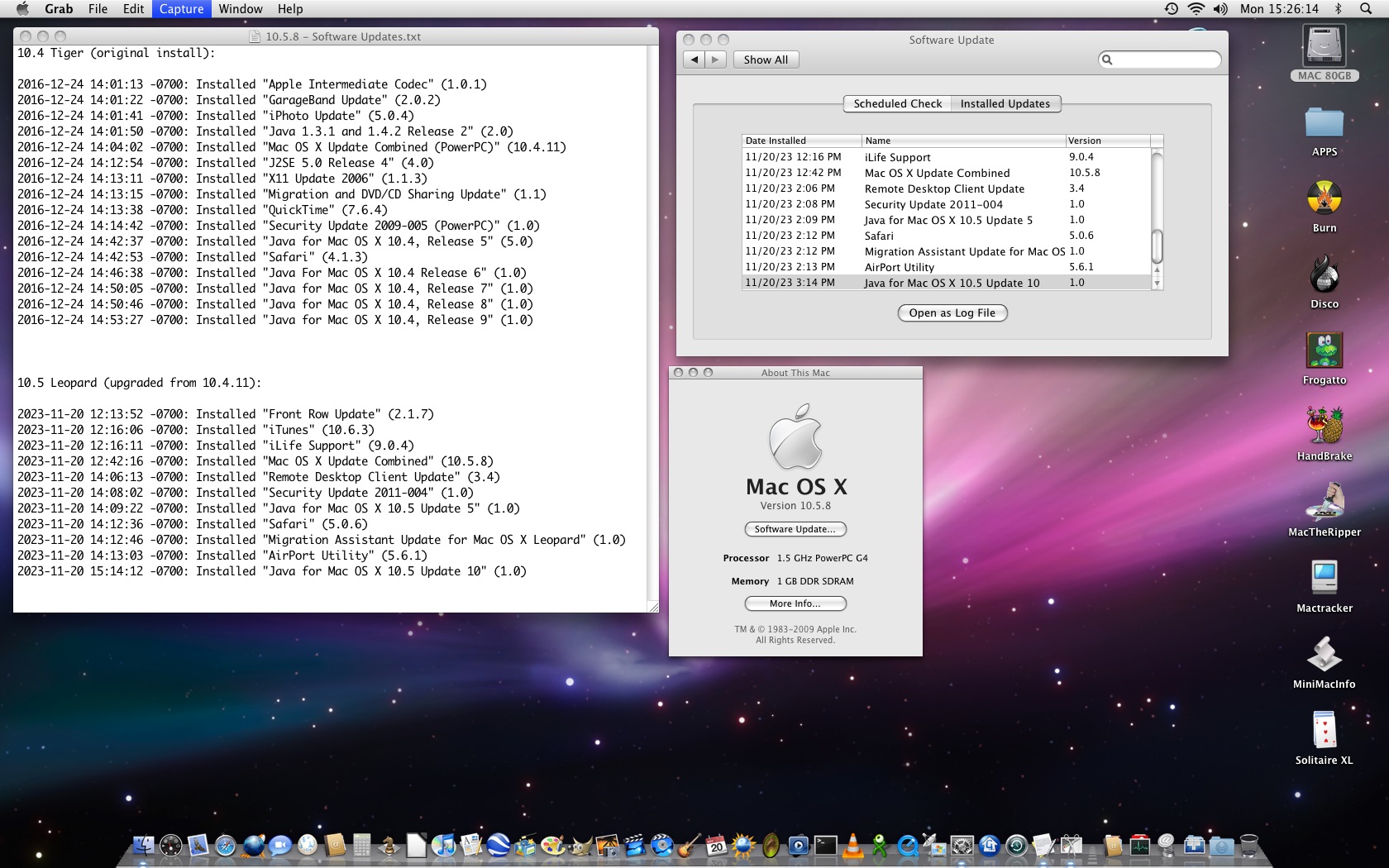Open the Edit menu
The width and height of the screenshot is (1389, 868).
(133, 8)
